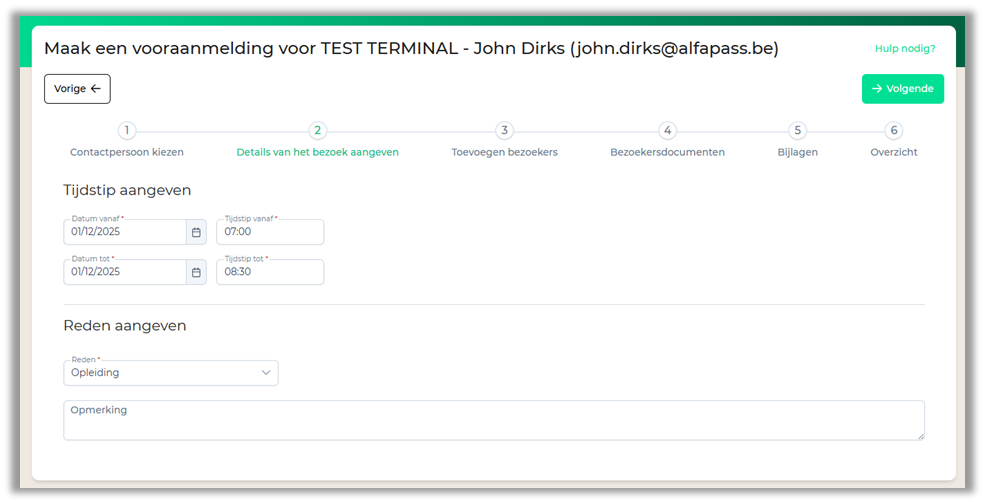
Task: Click step 2 circle icon
Action: pos(317,130)
